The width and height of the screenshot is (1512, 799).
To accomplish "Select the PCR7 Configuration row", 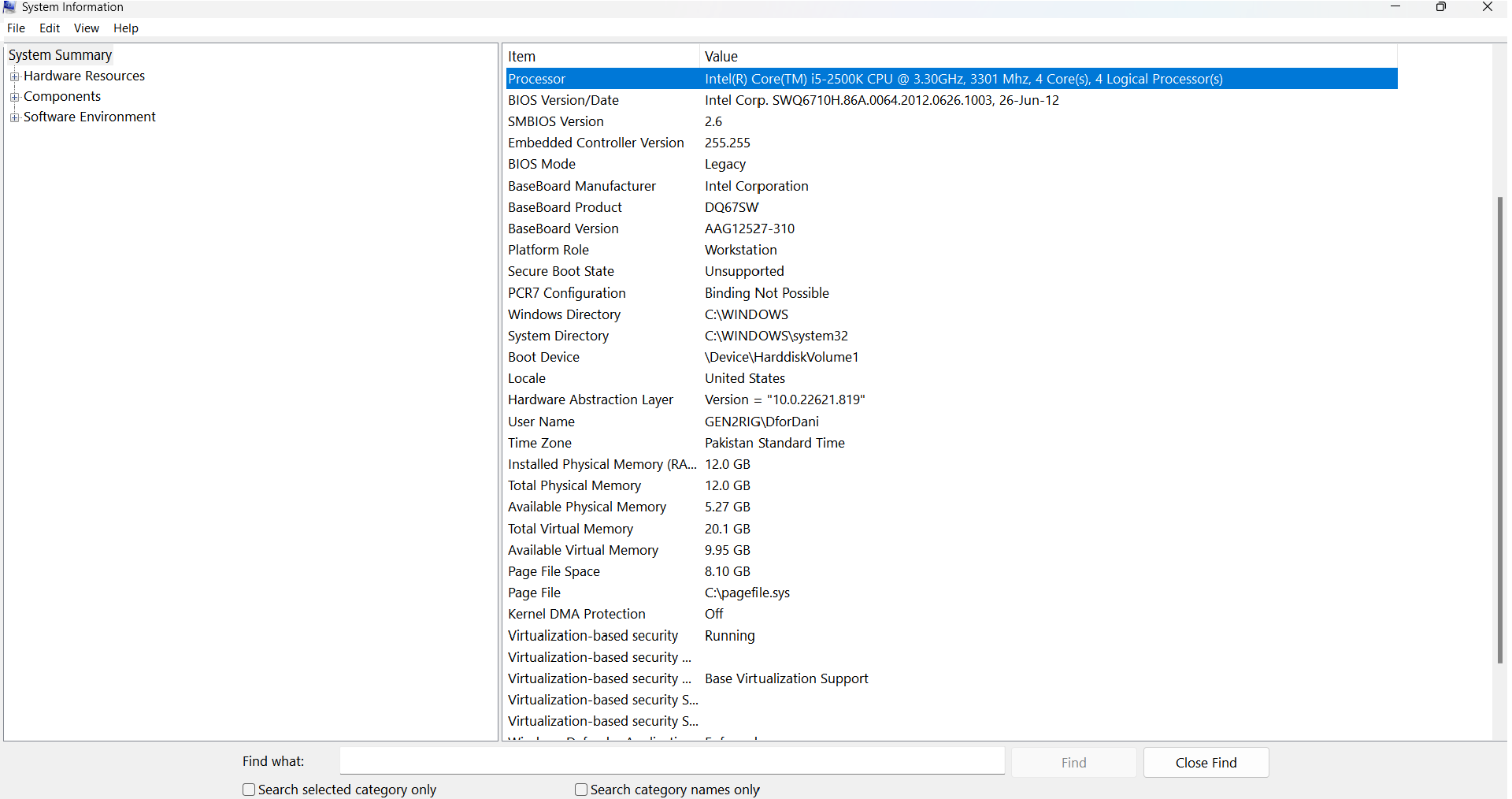I will point(951,293).
